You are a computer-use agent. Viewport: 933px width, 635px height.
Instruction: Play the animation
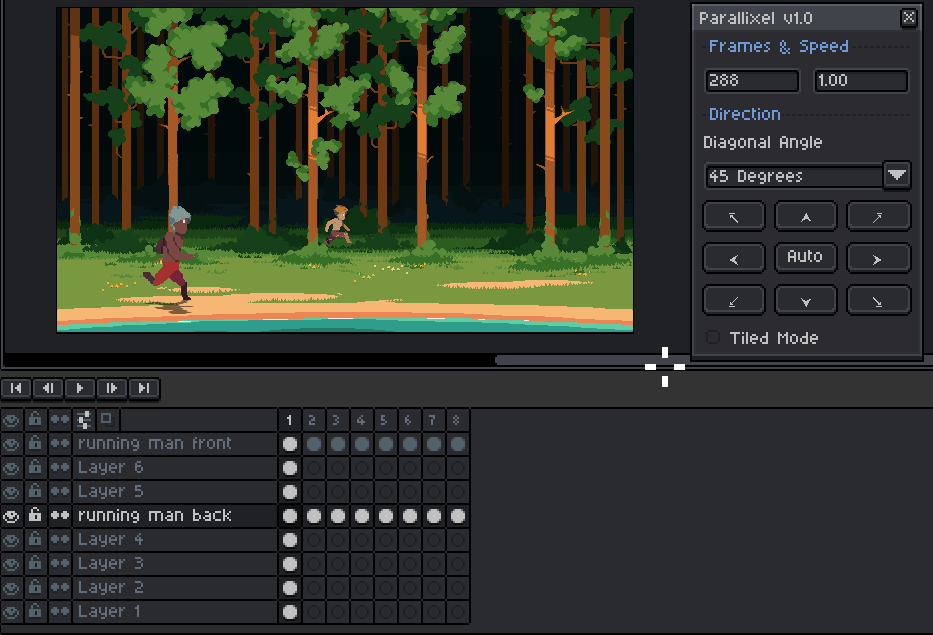[80, 388]
